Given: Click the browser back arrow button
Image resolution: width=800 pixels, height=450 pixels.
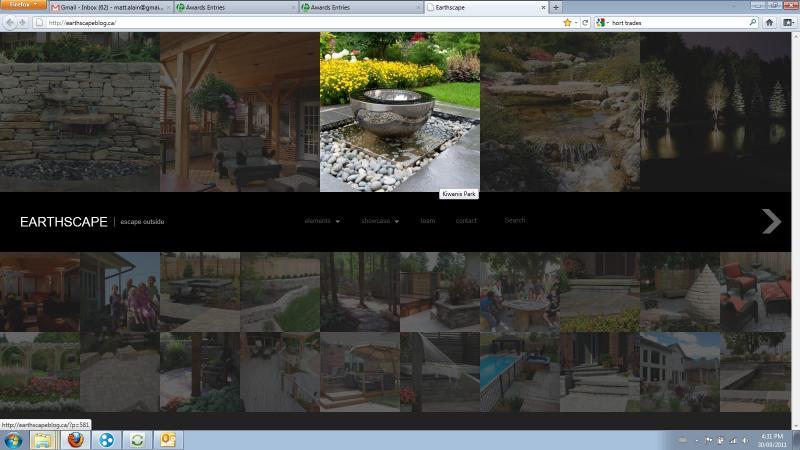Looking at the screenshot, I should 9,22.
